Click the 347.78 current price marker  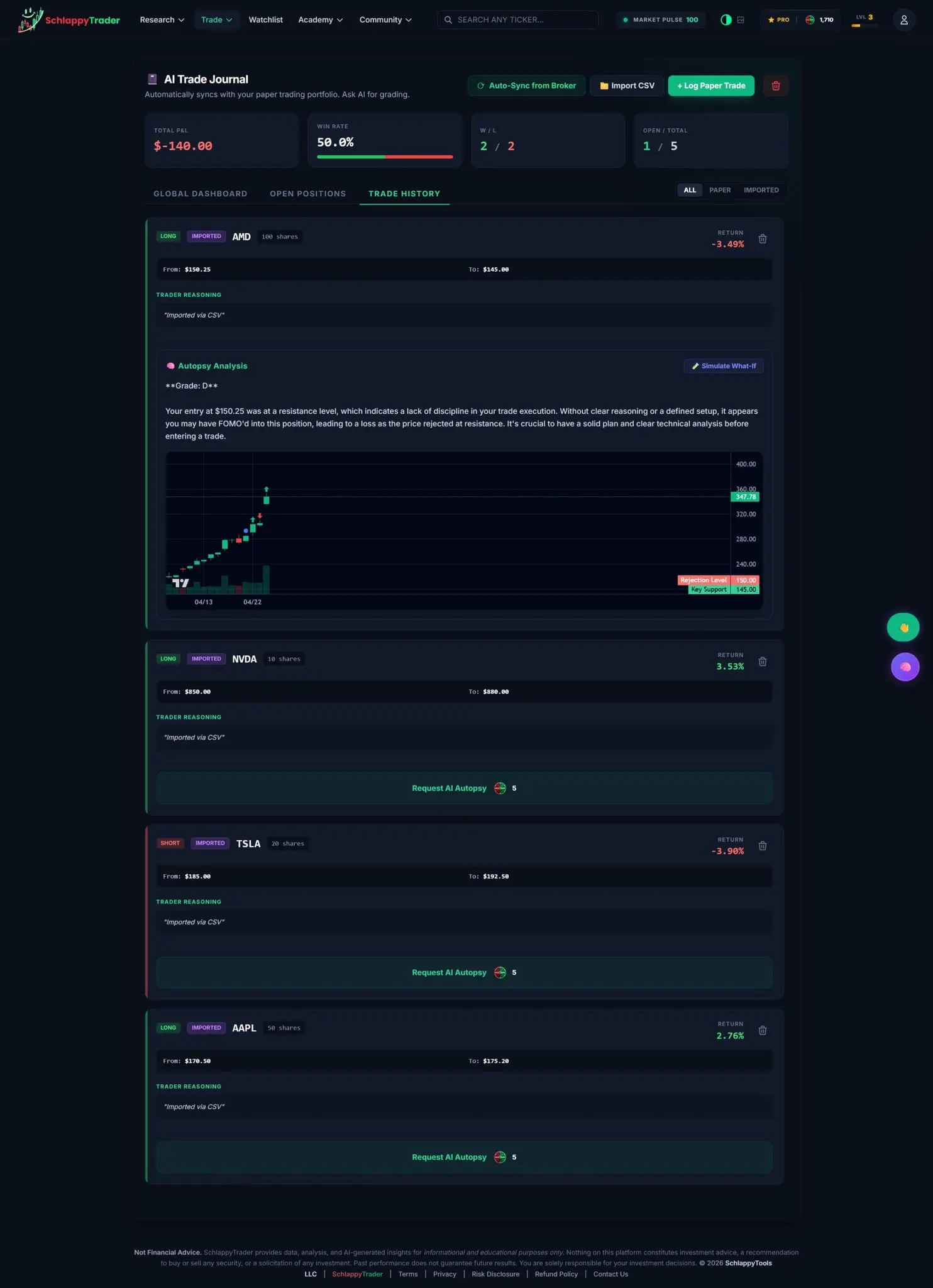(746, 497)
